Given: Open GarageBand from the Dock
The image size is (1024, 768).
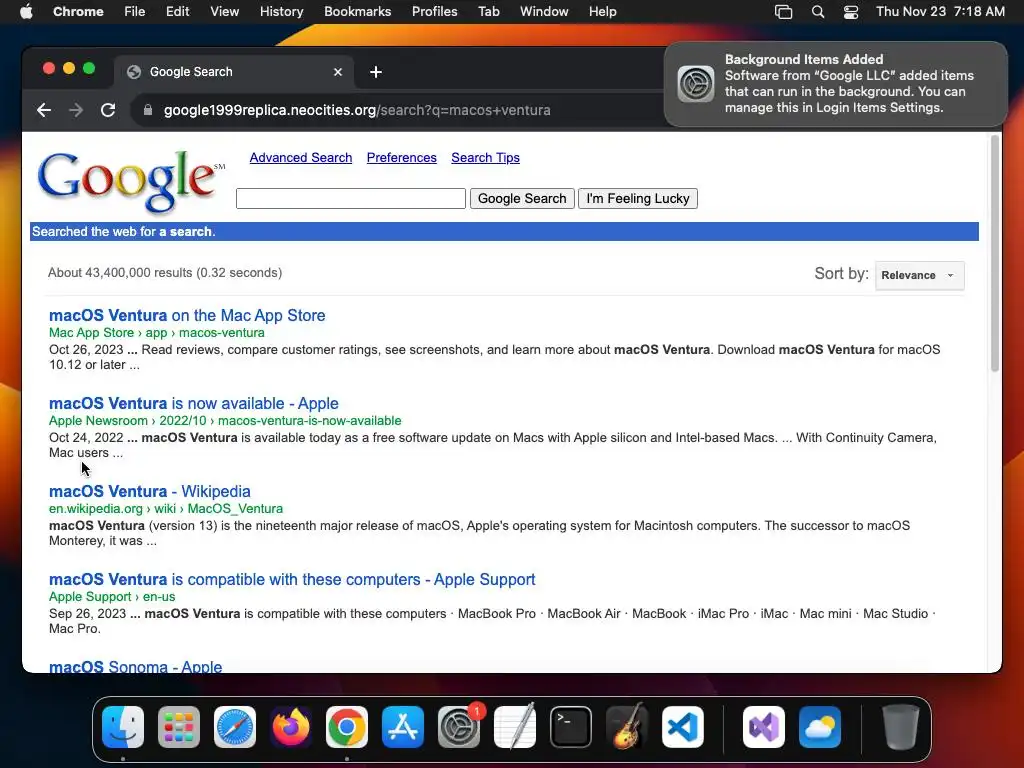Looking at the screenshot, I should pos(627,727).
